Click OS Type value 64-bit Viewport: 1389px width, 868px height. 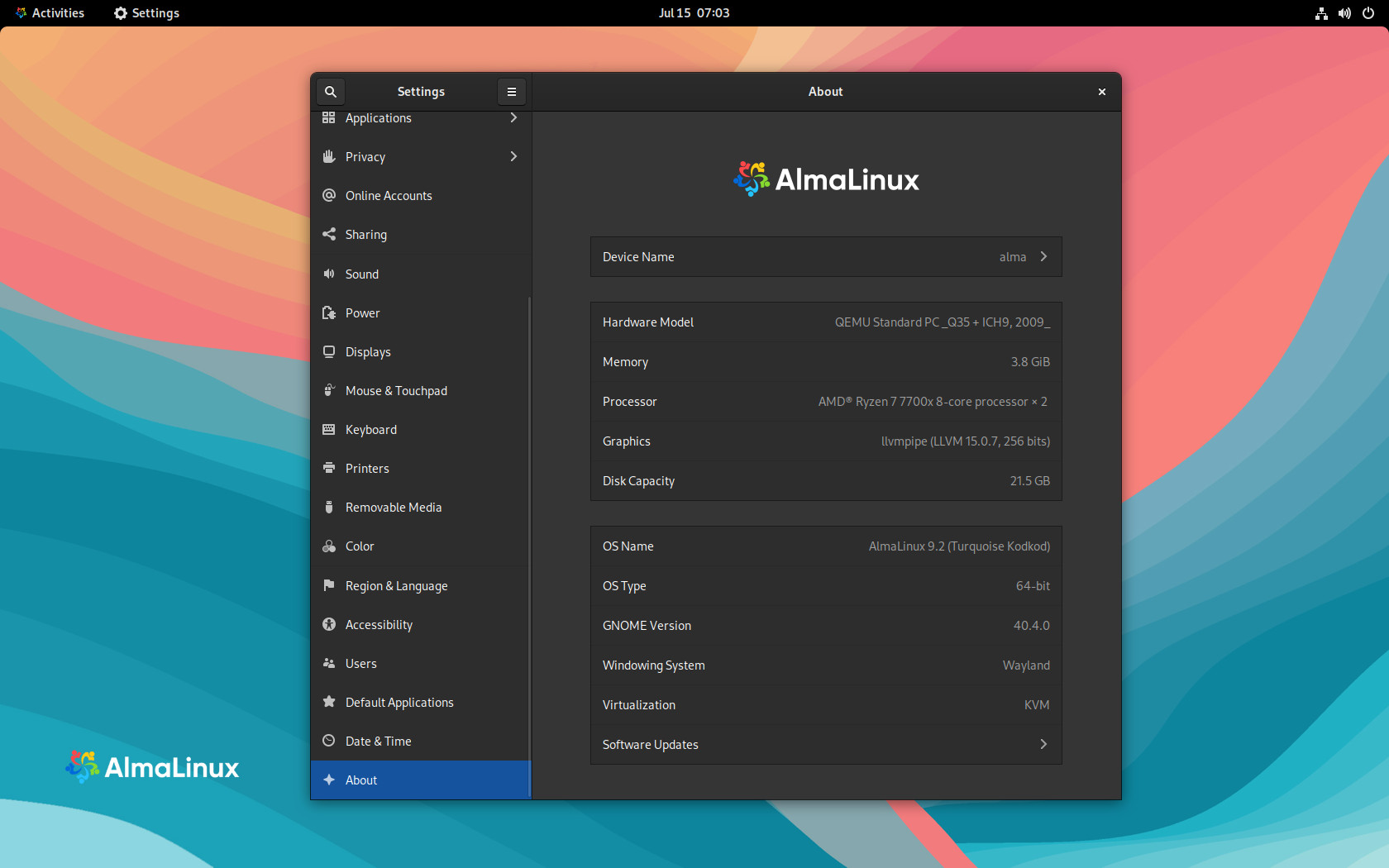coord(1033,586)
